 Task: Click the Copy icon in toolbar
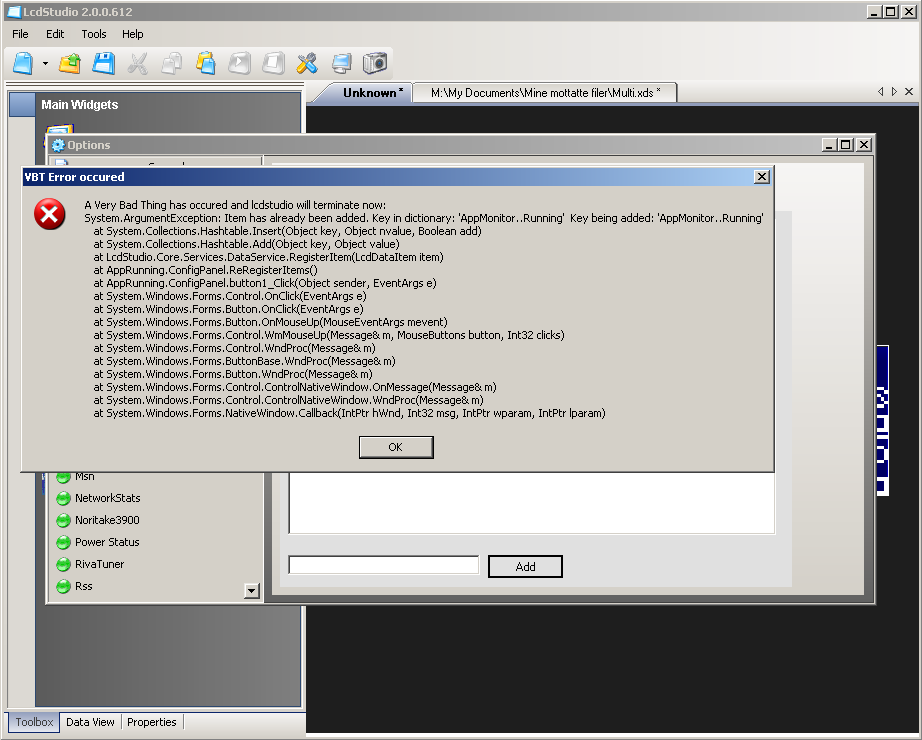[172, 63]
